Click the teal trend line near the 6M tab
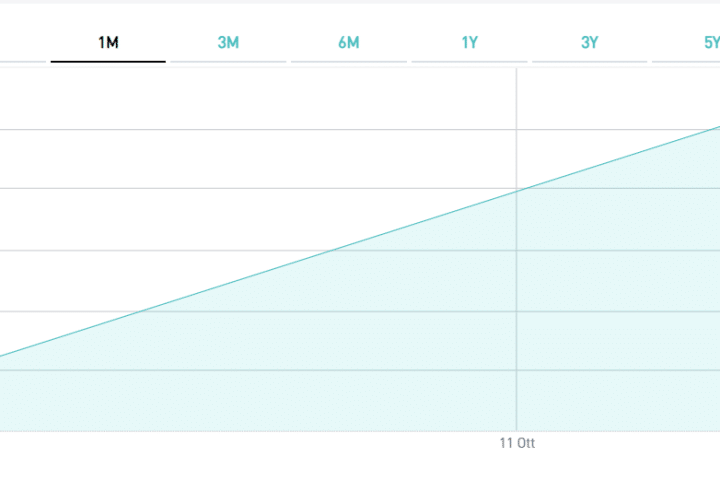The width and height of the screenshot is (720, 480). [349, 245]
